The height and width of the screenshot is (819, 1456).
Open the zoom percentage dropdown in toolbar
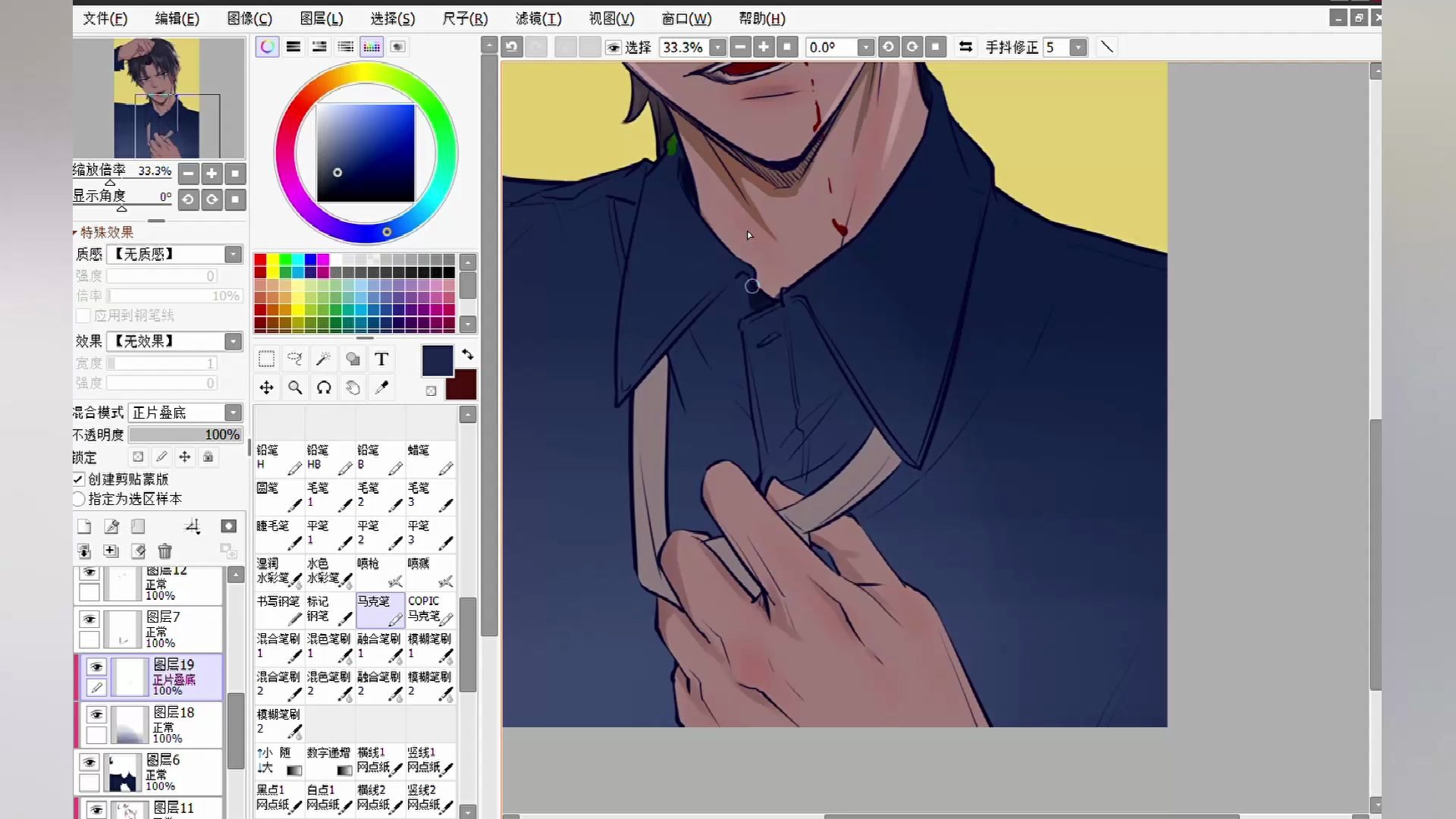coord(717,47)
